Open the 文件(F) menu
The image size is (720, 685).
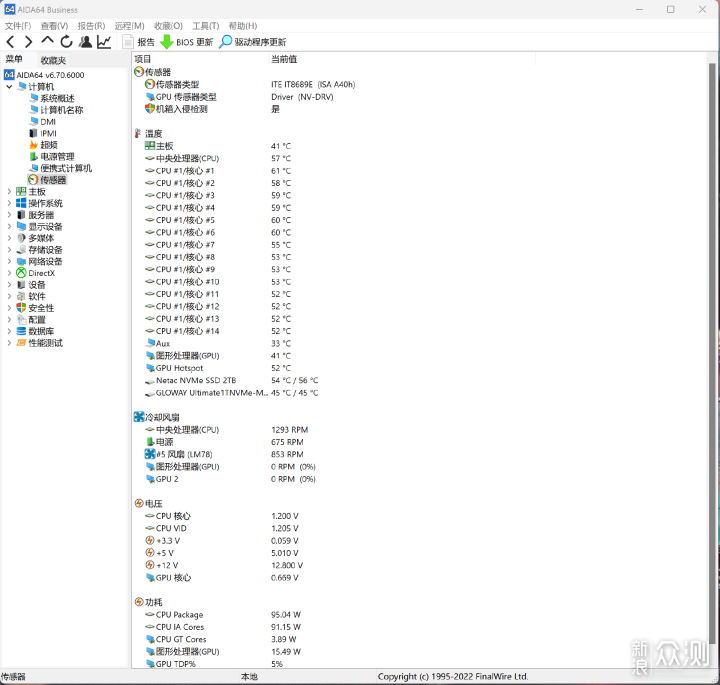point(18,26)
